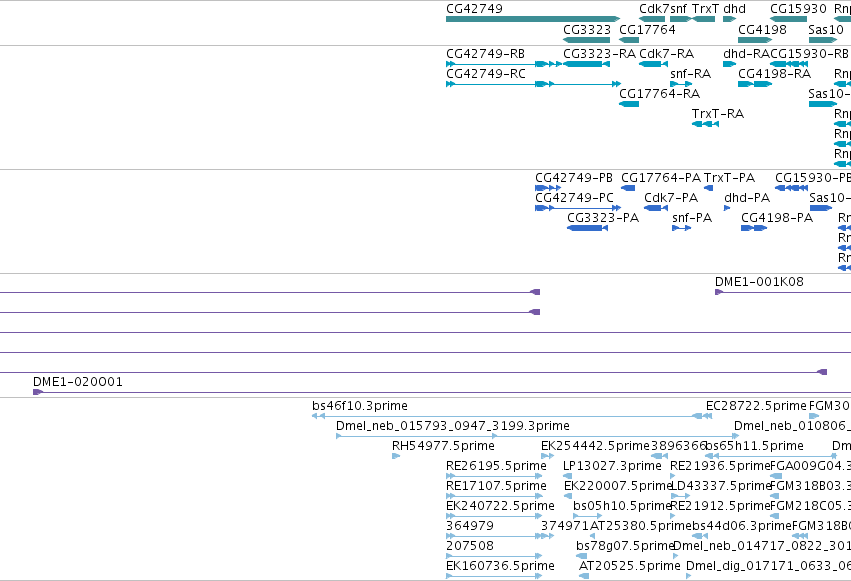
Task: Select BAC clone DME1-020O01
Action: pos(442,392)
